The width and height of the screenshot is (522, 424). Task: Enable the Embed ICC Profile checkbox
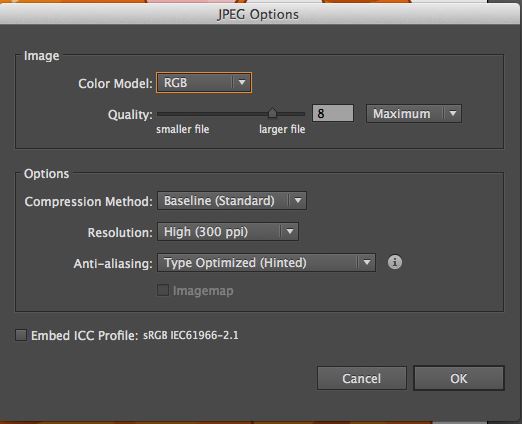pos(21,335)
